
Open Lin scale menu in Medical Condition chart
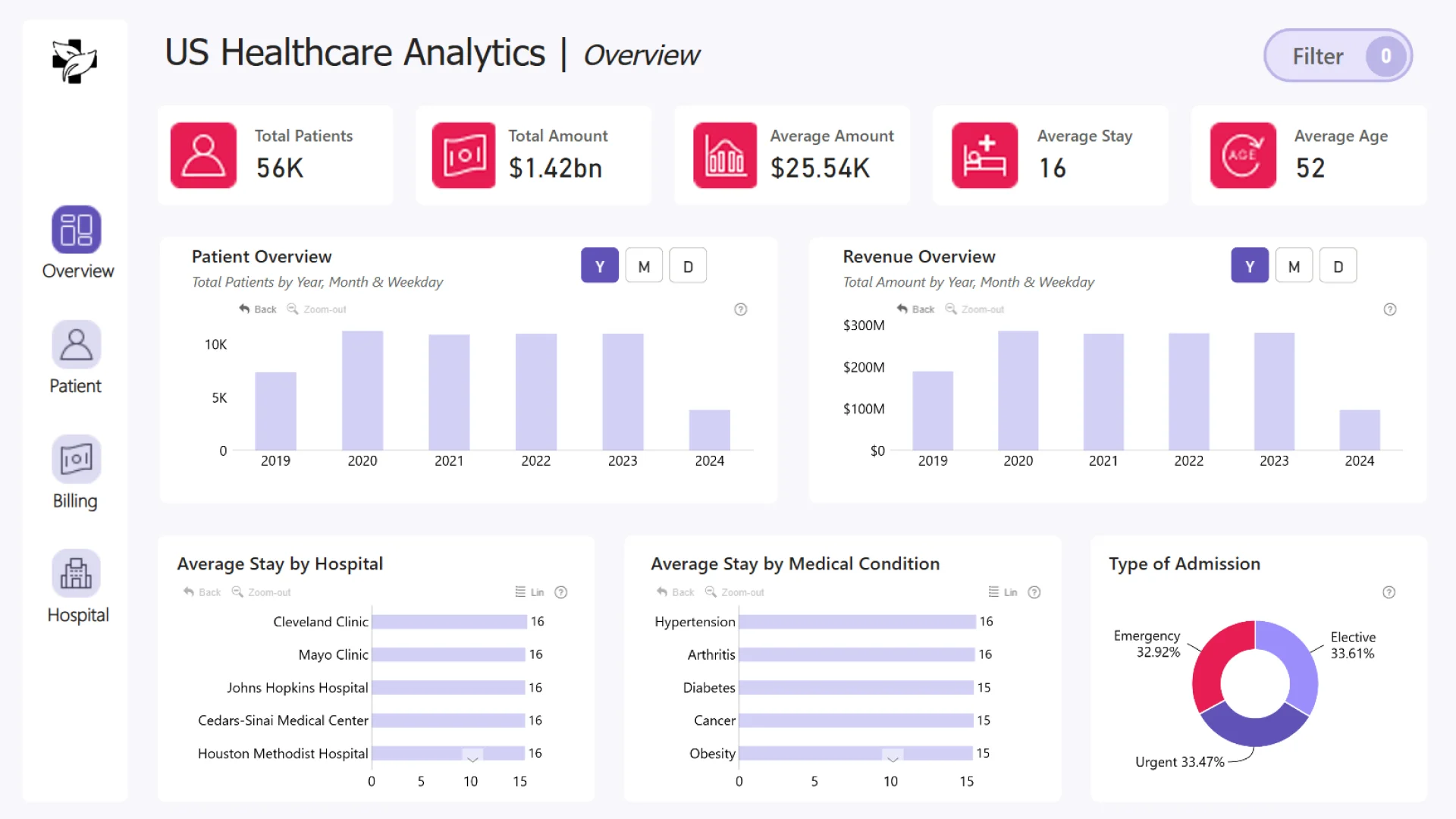click(x=1003, y=592)
